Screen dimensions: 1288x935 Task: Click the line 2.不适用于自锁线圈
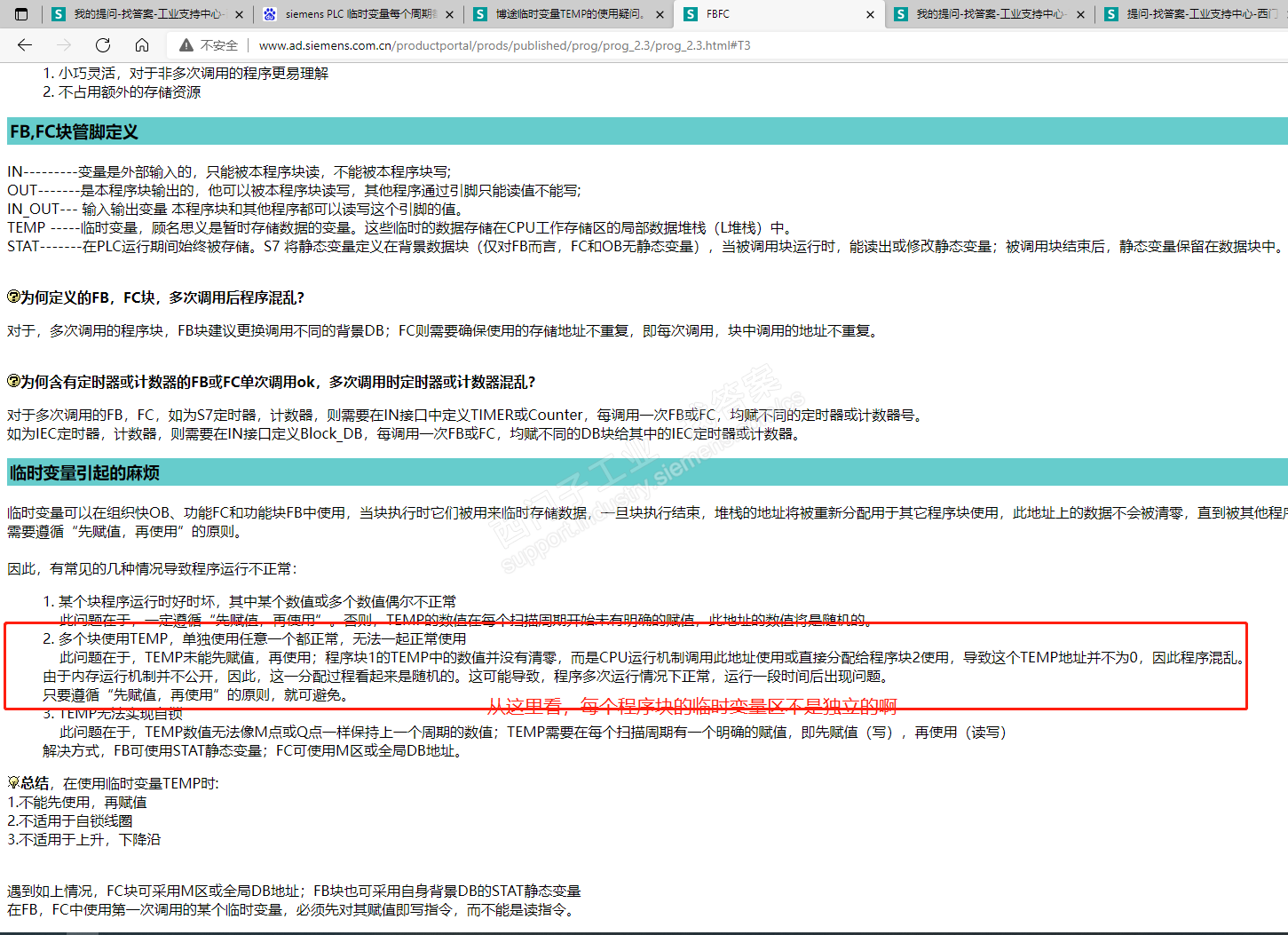pyautogui.click(x=70, y=820)
